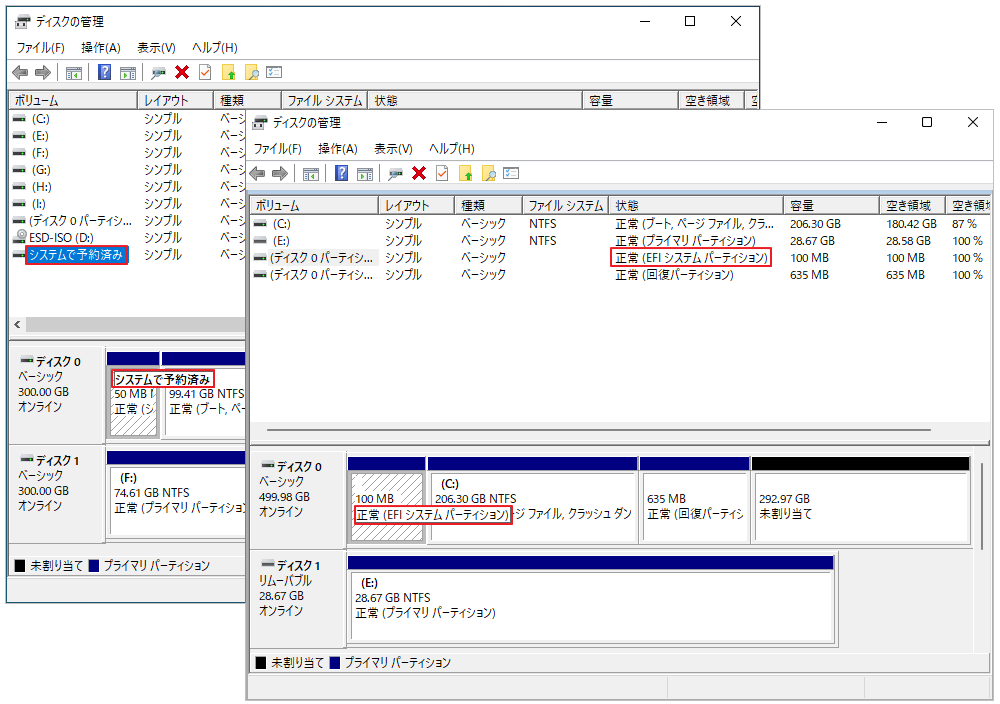Open ヘルプ(H) menu in front window
Viewport: 1000px width, 704px height.
[x=452, y=149]
